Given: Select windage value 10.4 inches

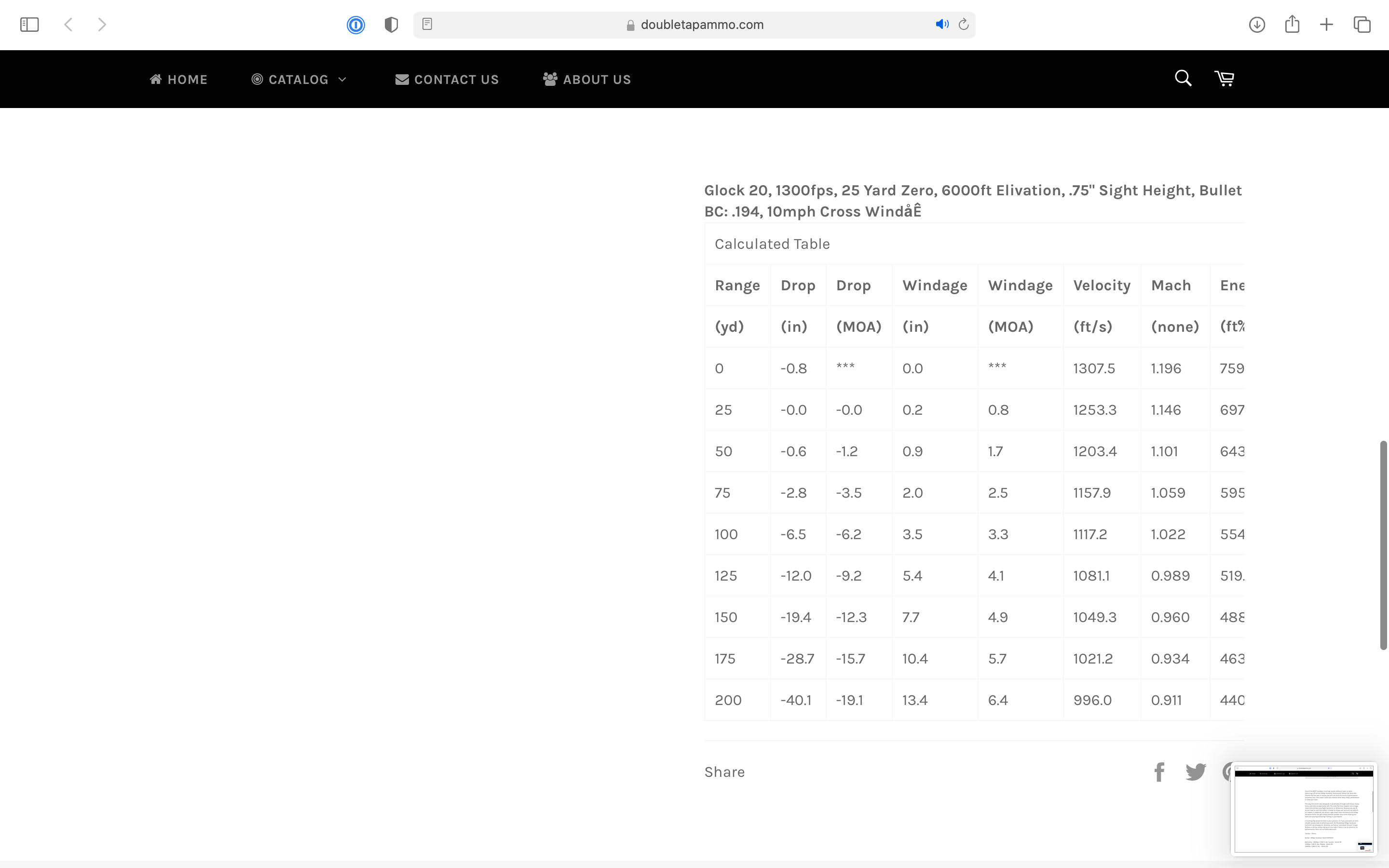Looking at the screenshot, I should pos(915,658).
